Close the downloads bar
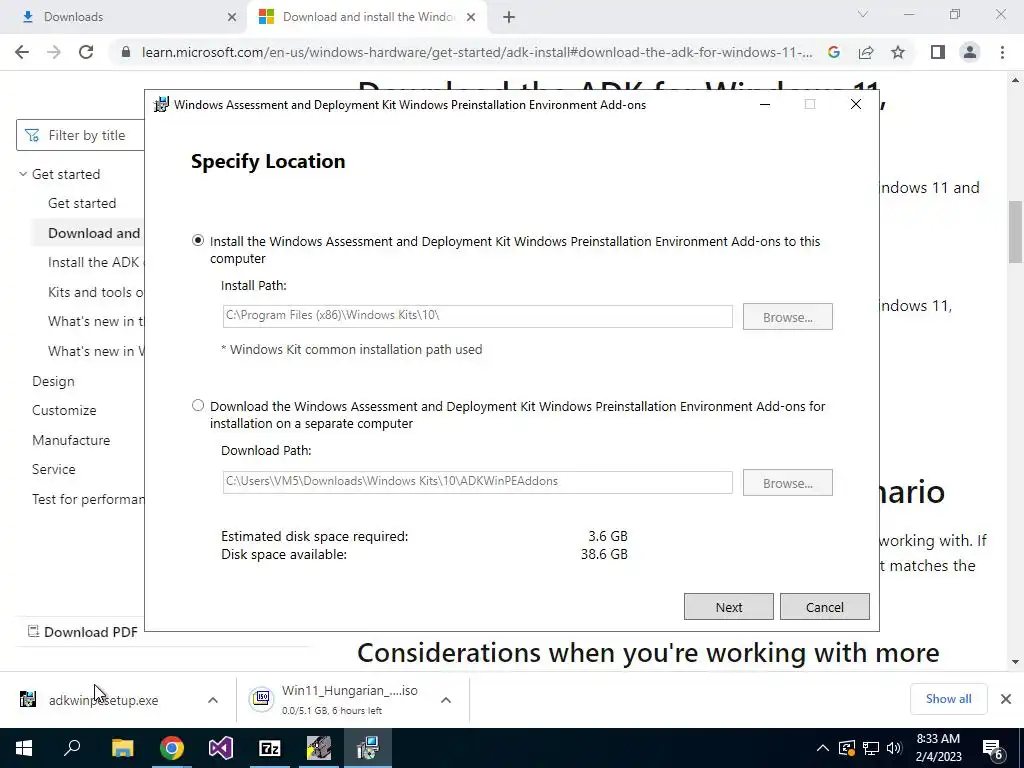The width and height of the screenshot is (1024, 768). [x=1006, y=699]
